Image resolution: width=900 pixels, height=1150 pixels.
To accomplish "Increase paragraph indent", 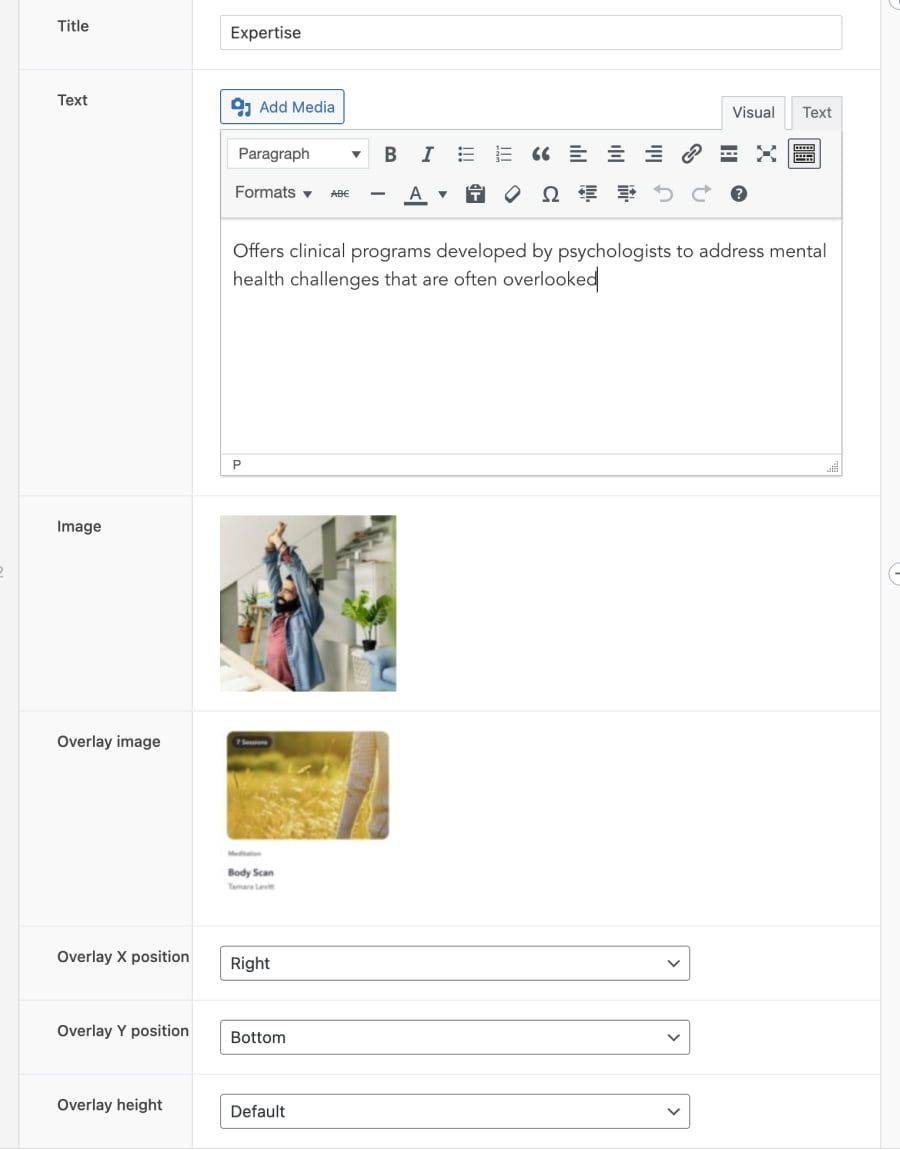I will [x=626, y=194].
